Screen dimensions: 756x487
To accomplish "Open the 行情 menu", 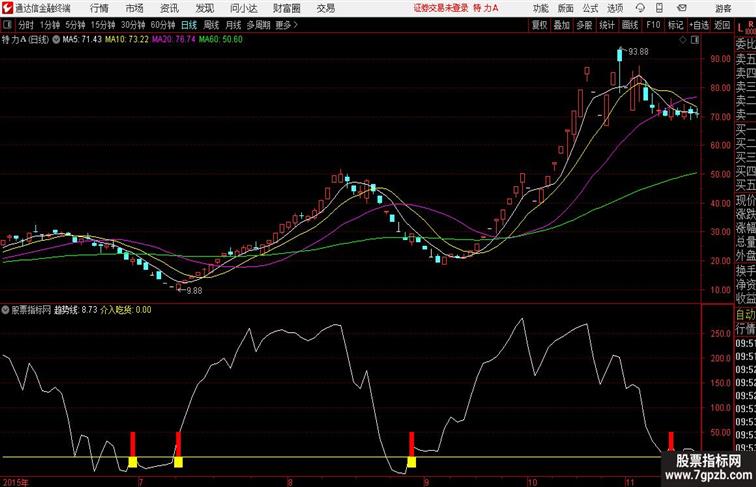I will (99, 8).
